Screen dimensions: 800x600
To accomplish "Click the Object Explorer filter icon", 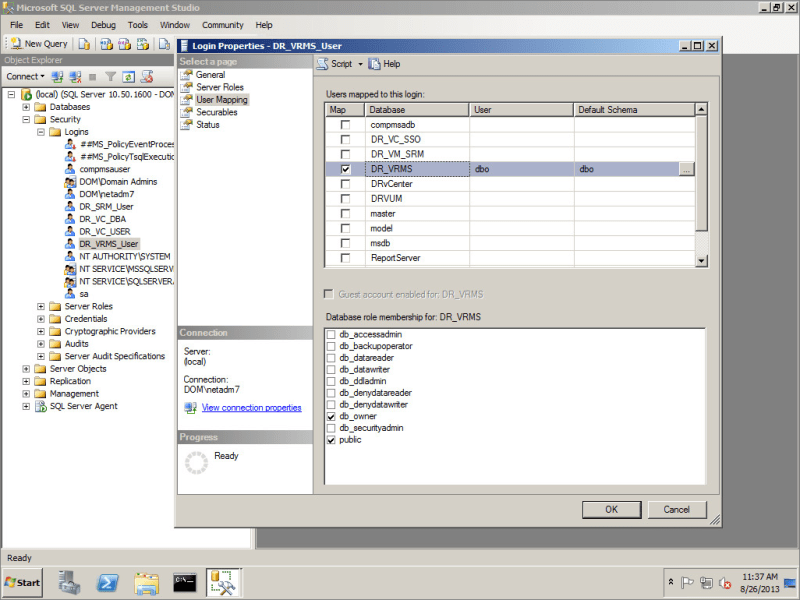I will point(111,76).
